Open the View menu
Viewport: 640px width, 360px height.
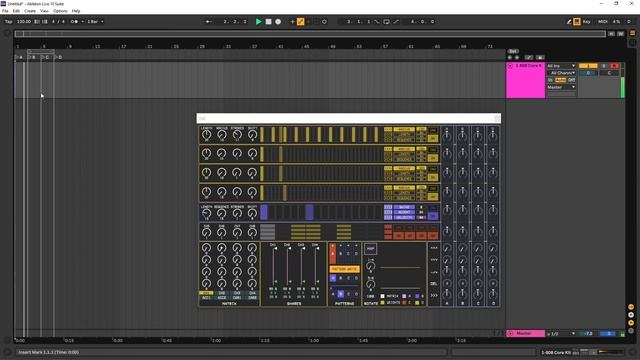coord(44,11)
